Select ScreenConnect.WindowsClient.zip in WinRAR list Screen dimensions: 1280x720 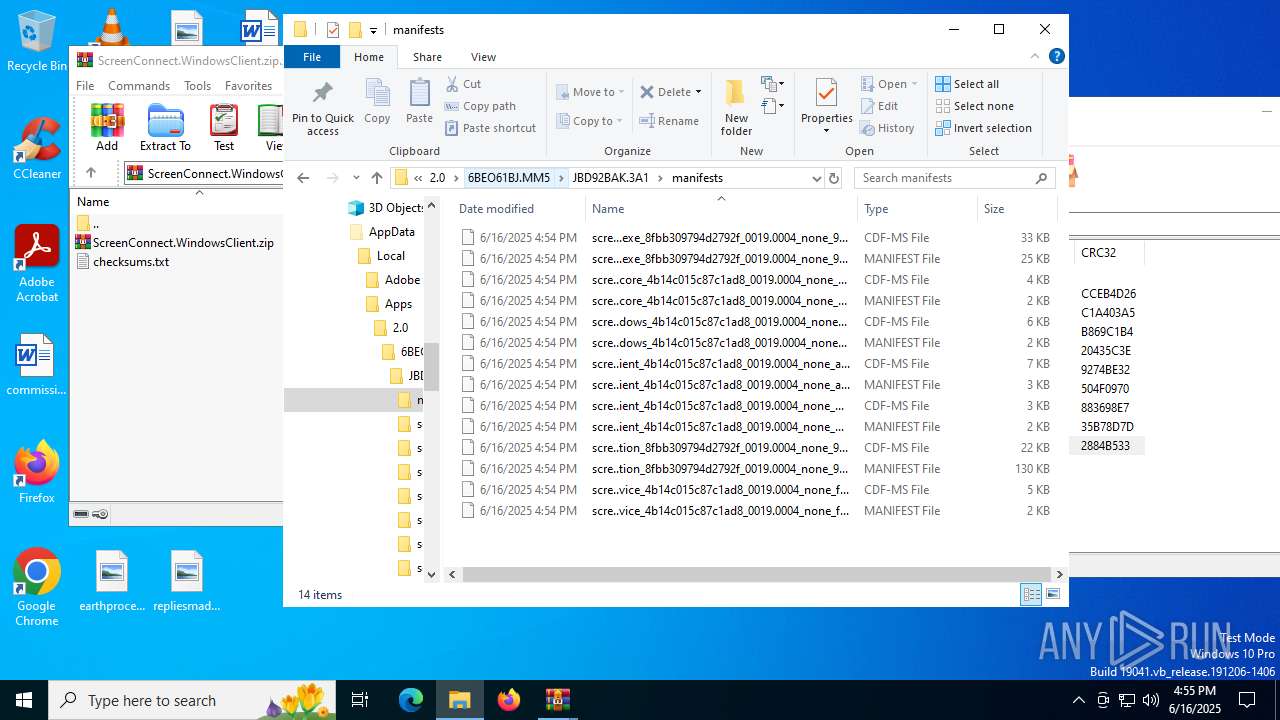pyautogui.click(x=175, y=243)
